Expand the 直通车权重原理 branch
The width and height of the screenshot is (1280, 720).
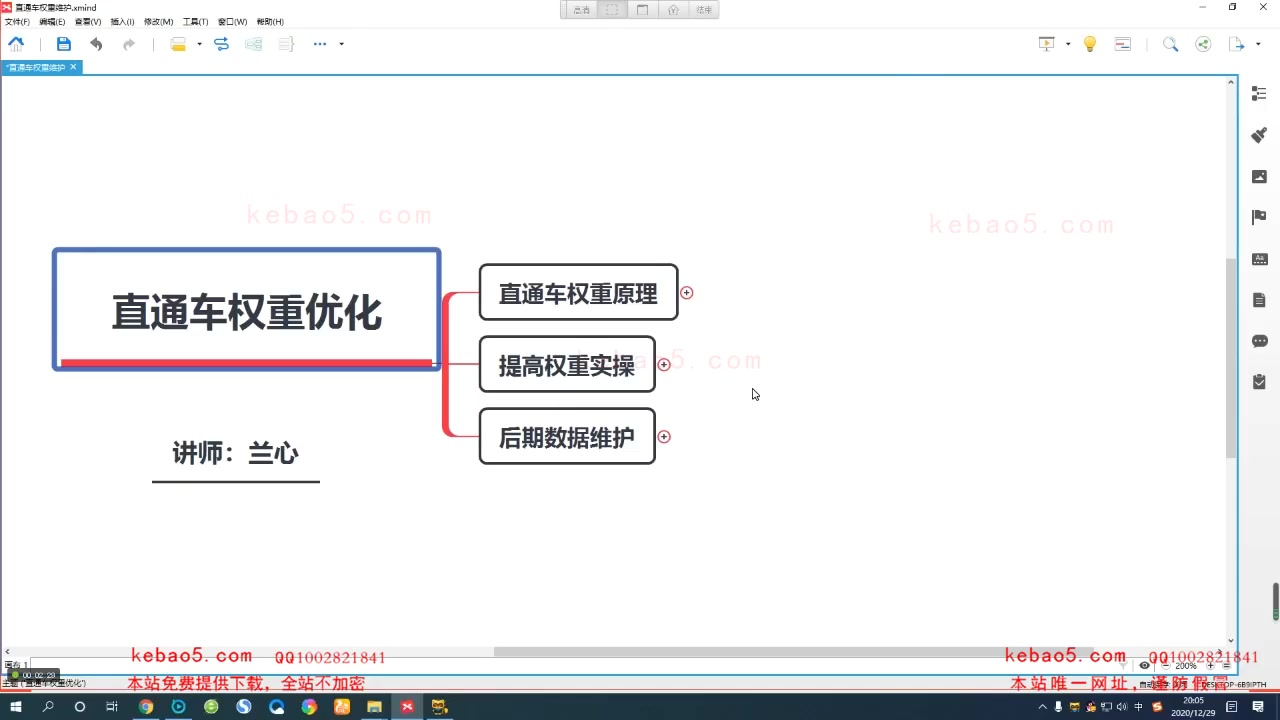tap(687, 293)
